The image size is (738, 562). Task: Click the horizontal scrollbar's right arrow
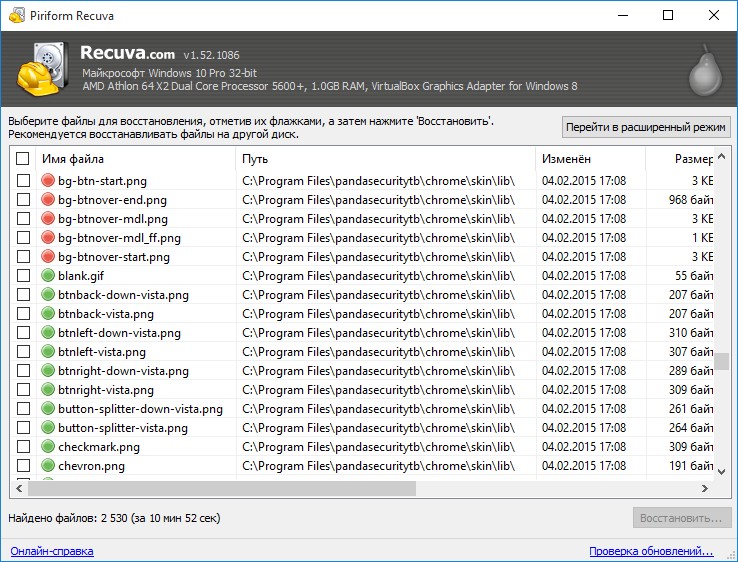[x=705, y=489]
